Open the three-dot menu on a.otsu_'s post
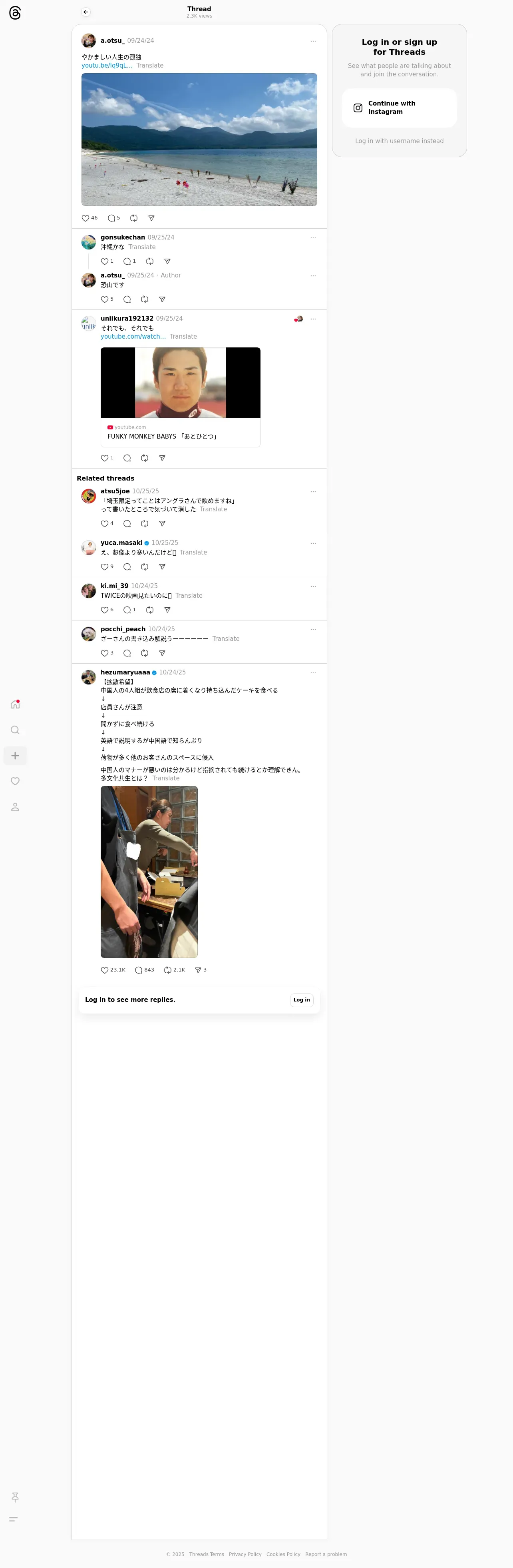This screenshot has height=1568, width=513. [313, 41]
